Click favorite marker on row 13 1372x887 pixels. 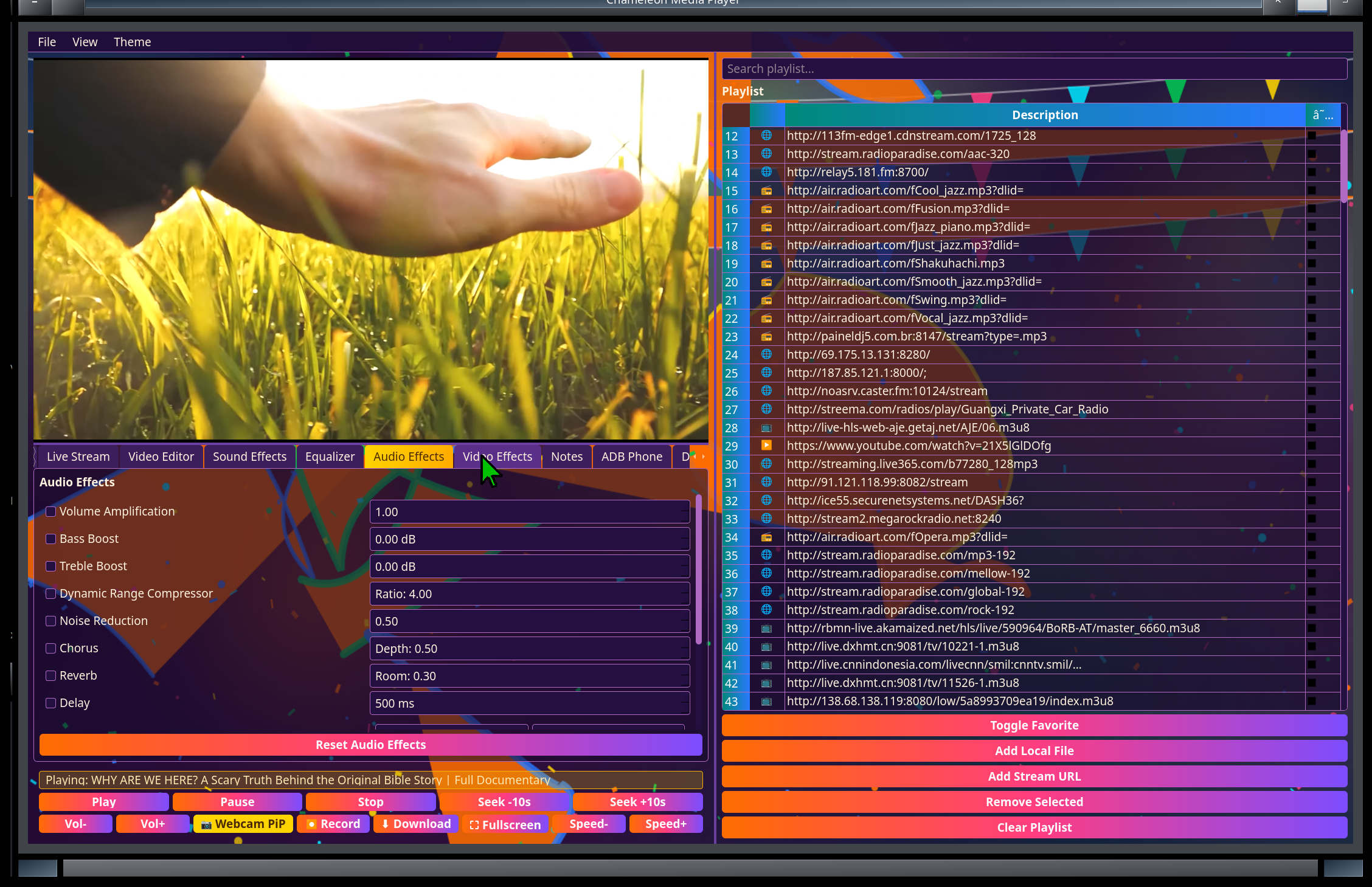point(1312,154)
